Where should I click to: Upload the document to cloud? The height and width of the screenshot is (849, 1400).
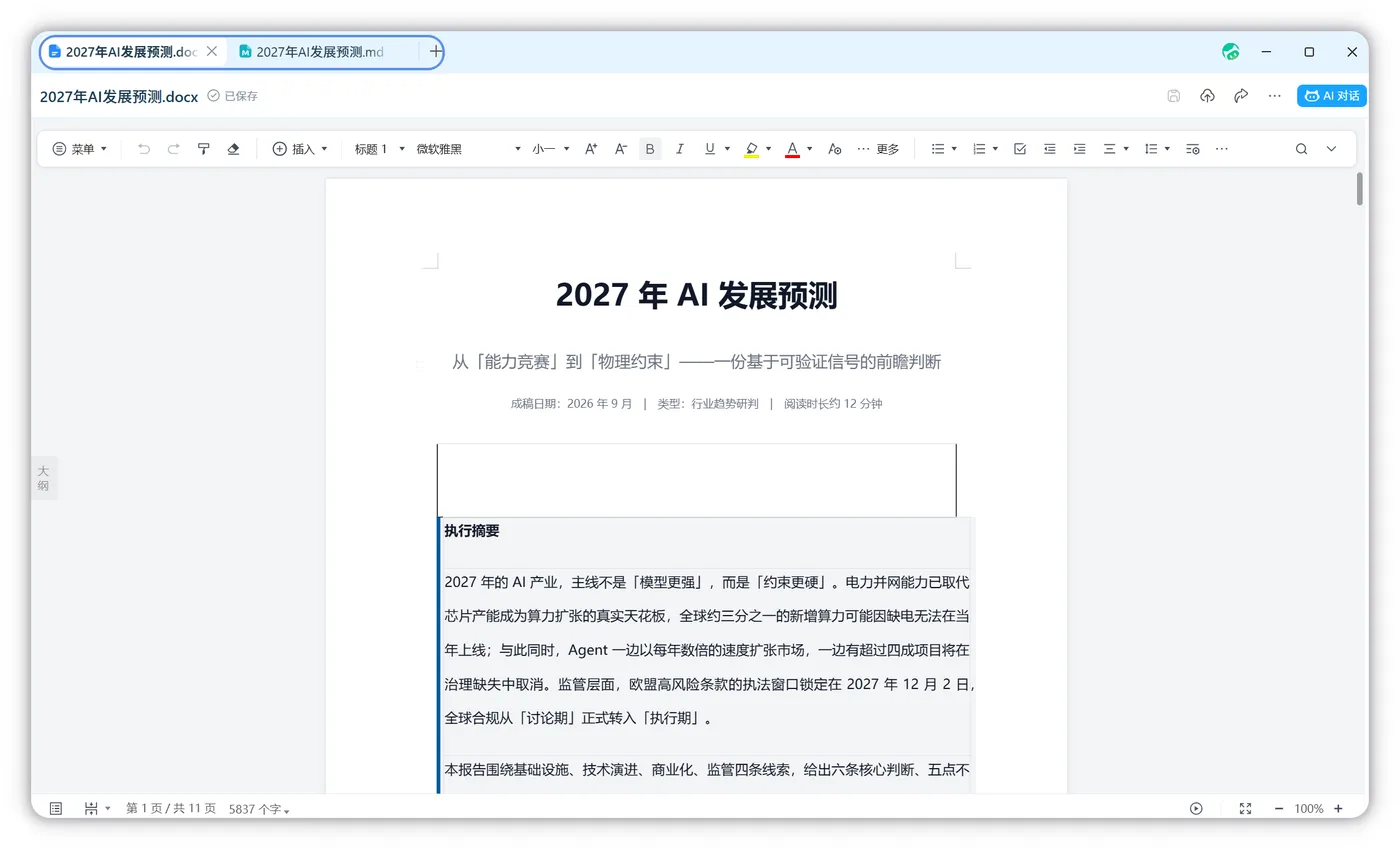tap(1208, 96)
